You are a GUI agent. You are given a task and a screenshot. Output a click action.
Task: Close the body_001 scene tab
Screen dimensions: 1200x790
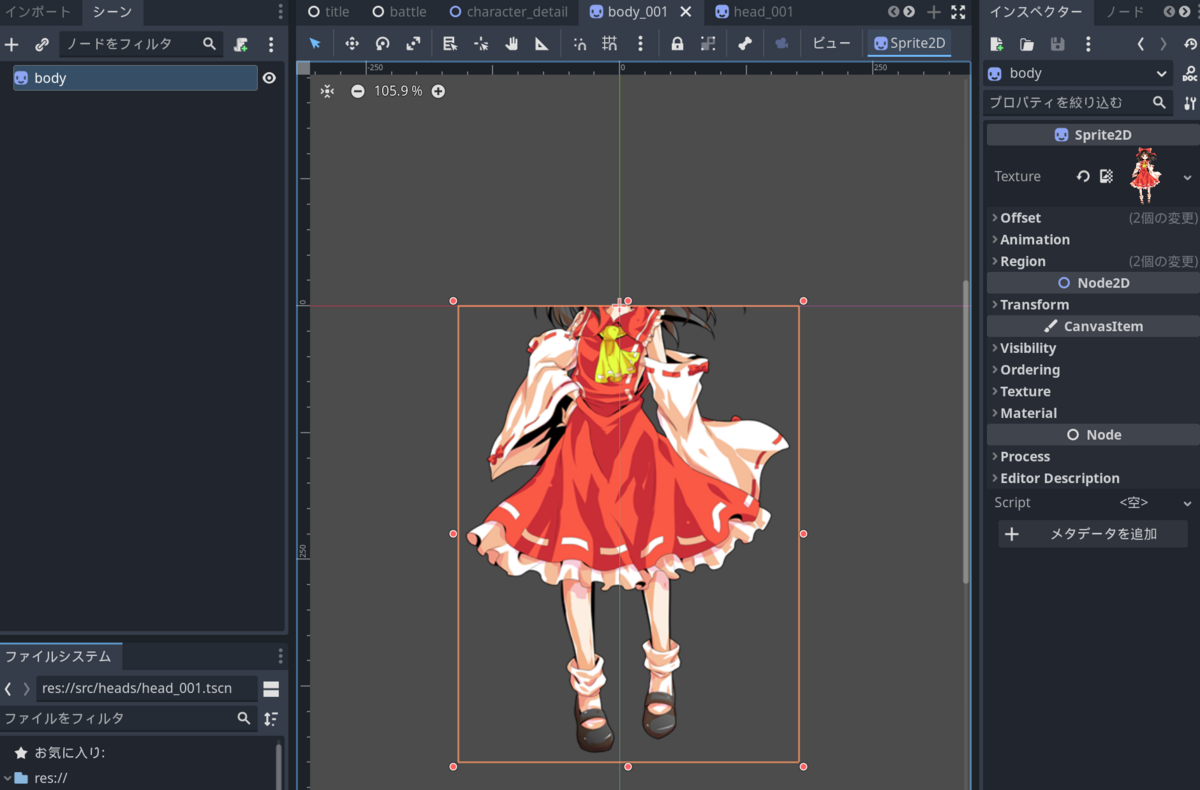[x=686, y=12]
